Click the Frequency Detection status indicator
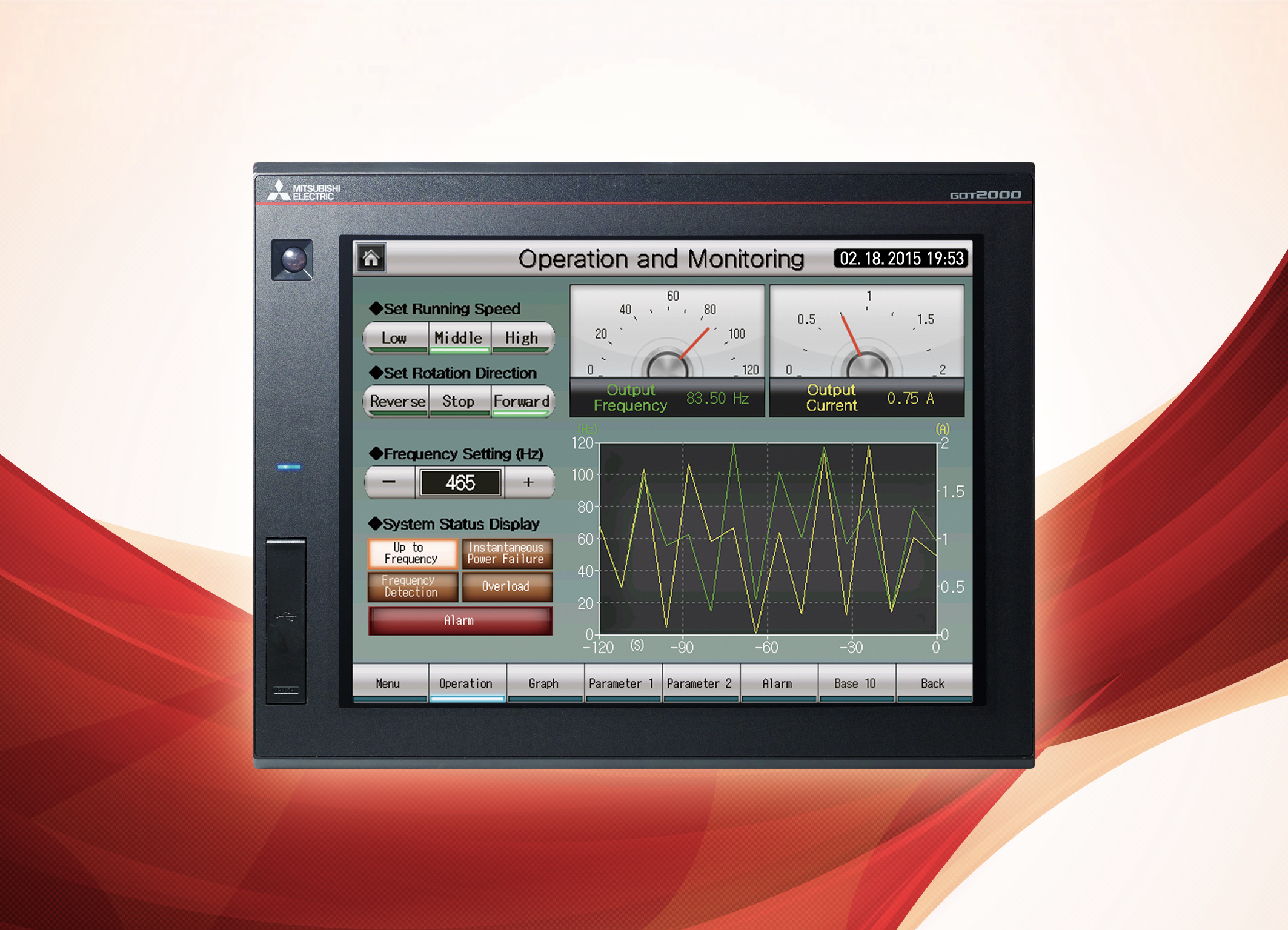The image size is (1288, 930). (413, 586)
